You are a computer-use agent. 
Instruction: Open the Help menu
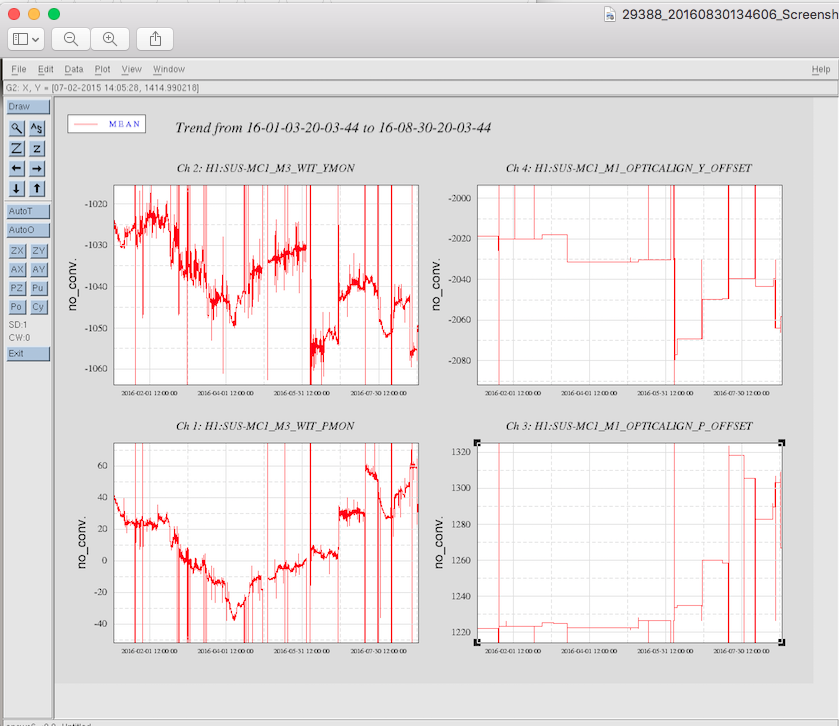point(821,69)
